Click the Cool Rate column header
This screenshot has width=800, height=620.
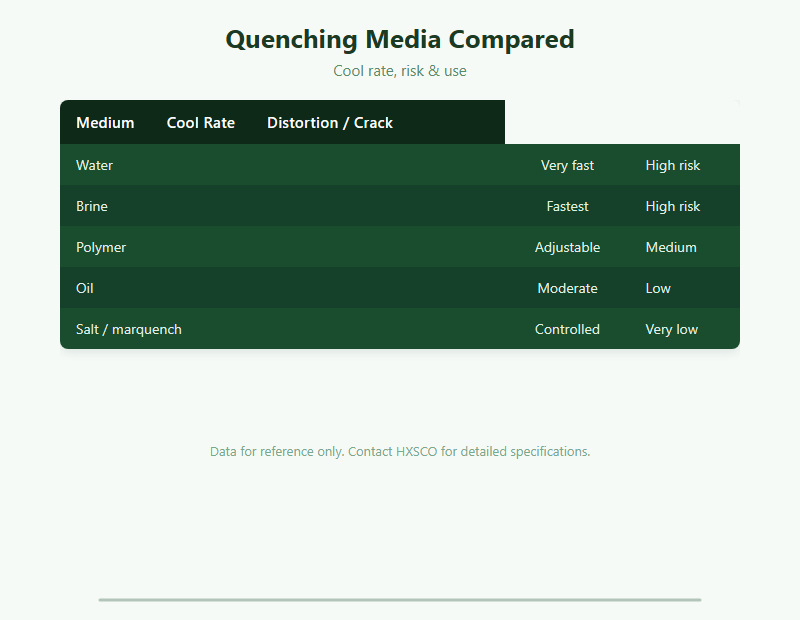tap(201, 122)
